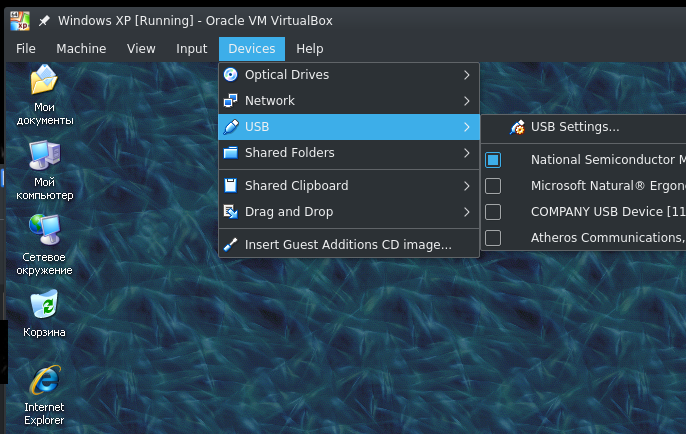Viewport: 686px width, 434px height.
Task: Click the Shared Folders folder icon
Action: click(231, 153)
